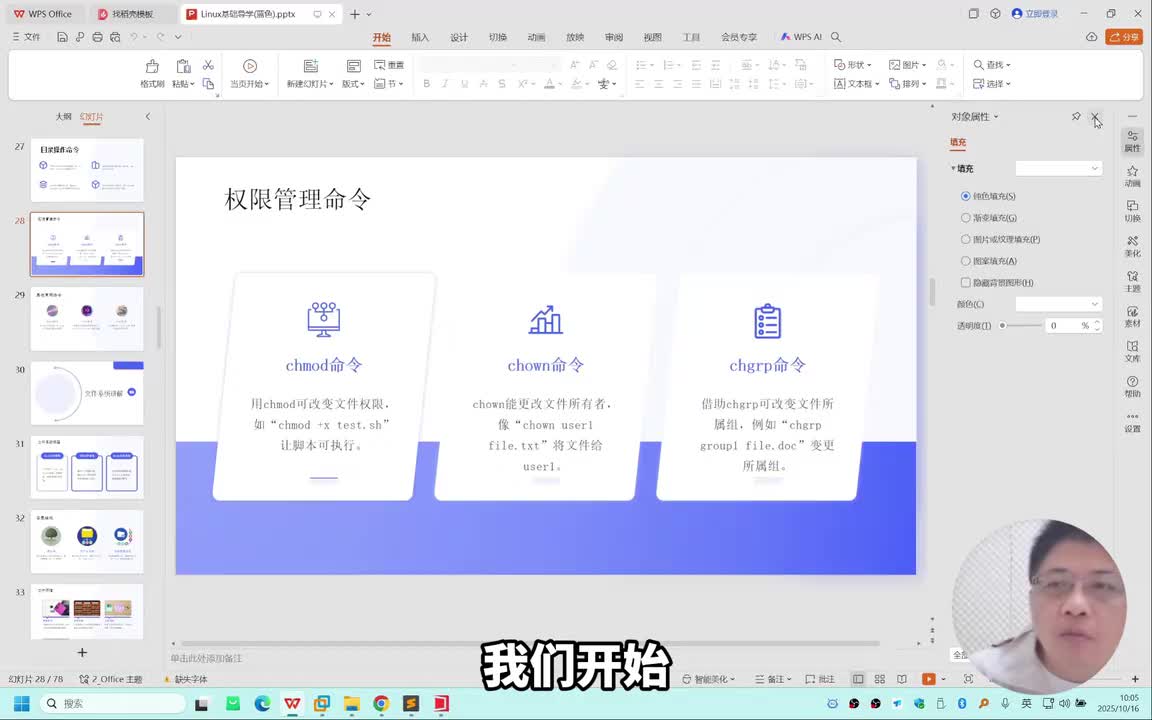This screenshot has height=720, width=1152.
Task: Pin the Object Properties panel
Action: [1076, 116]
